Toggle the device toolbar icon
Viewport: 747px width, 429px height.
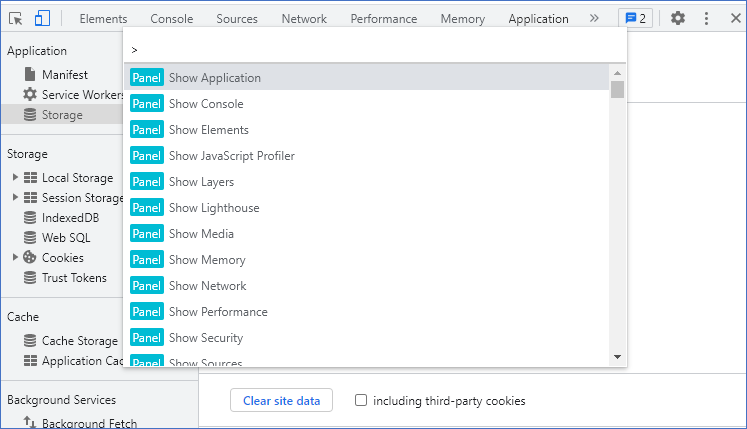[x=42, y=18]
